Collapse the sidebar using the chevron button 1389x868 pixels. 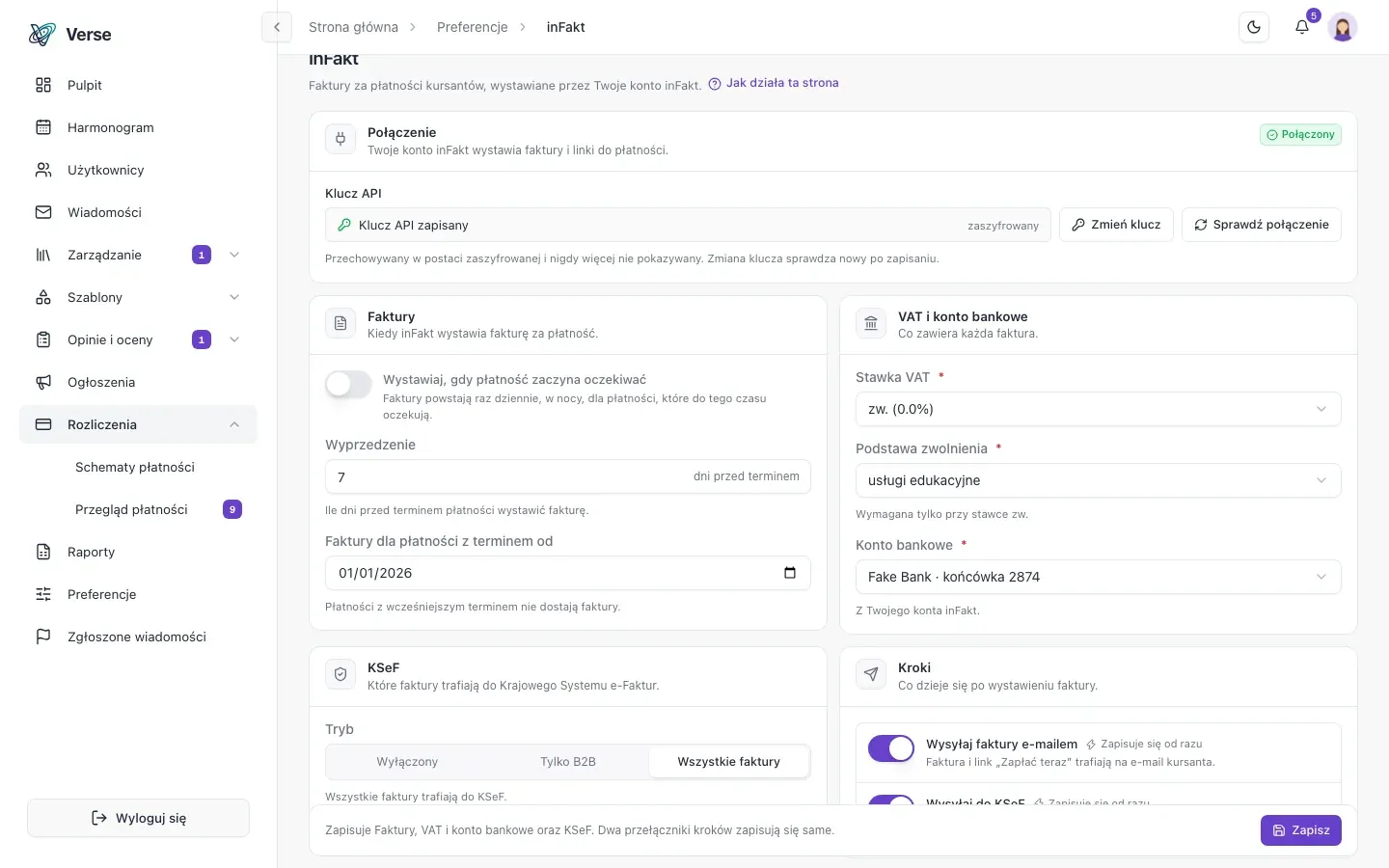[x=277, y=27]
